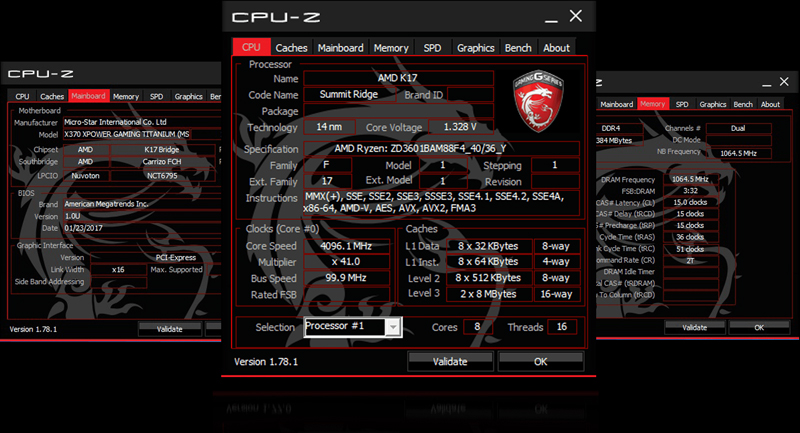Click the Core Speed value field
This screenshot has width=800, height=433.
[x=346, y=246]
